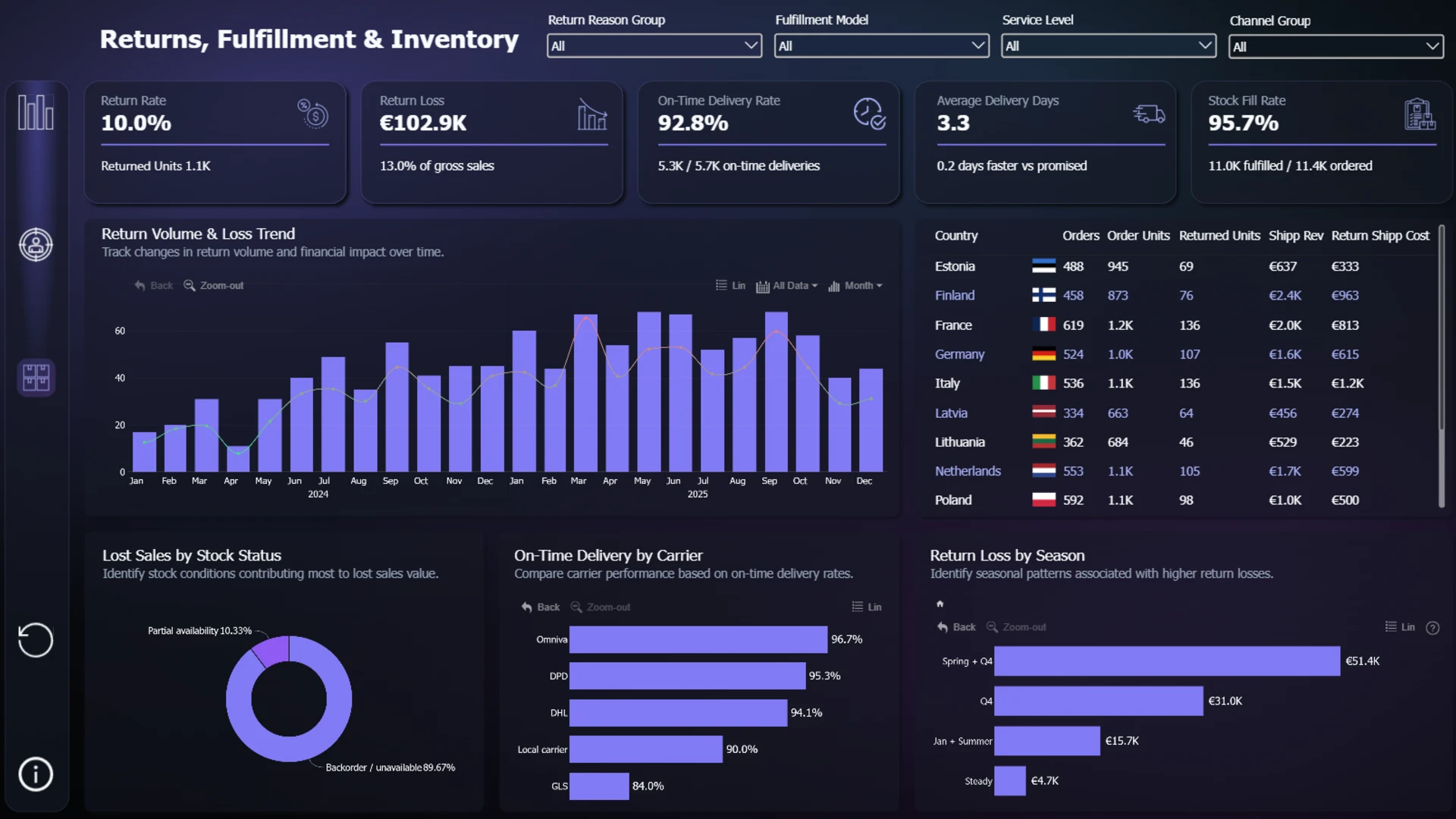
Task: Select the inventory boxes page icon in sidebar
Action: click(x=36, y=377)
